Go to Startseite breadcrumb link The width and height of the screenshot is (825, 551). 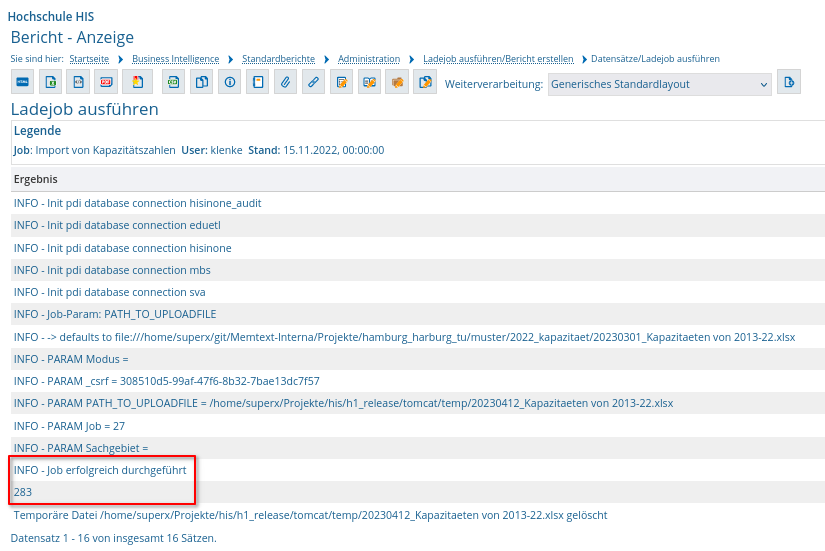pyautogui.click(x=89, y=59)
